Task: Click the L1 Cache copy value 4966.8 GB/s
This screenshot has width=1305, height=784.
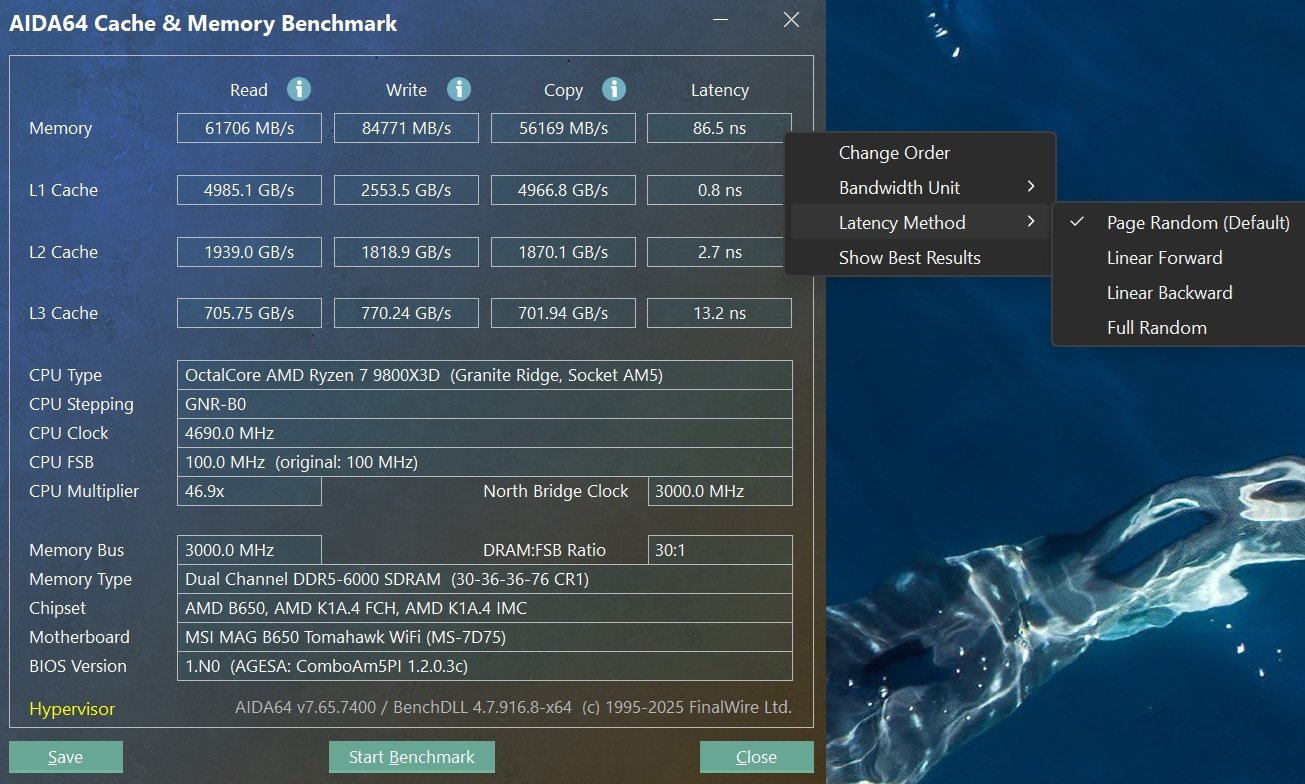Action: coord(563,190)
